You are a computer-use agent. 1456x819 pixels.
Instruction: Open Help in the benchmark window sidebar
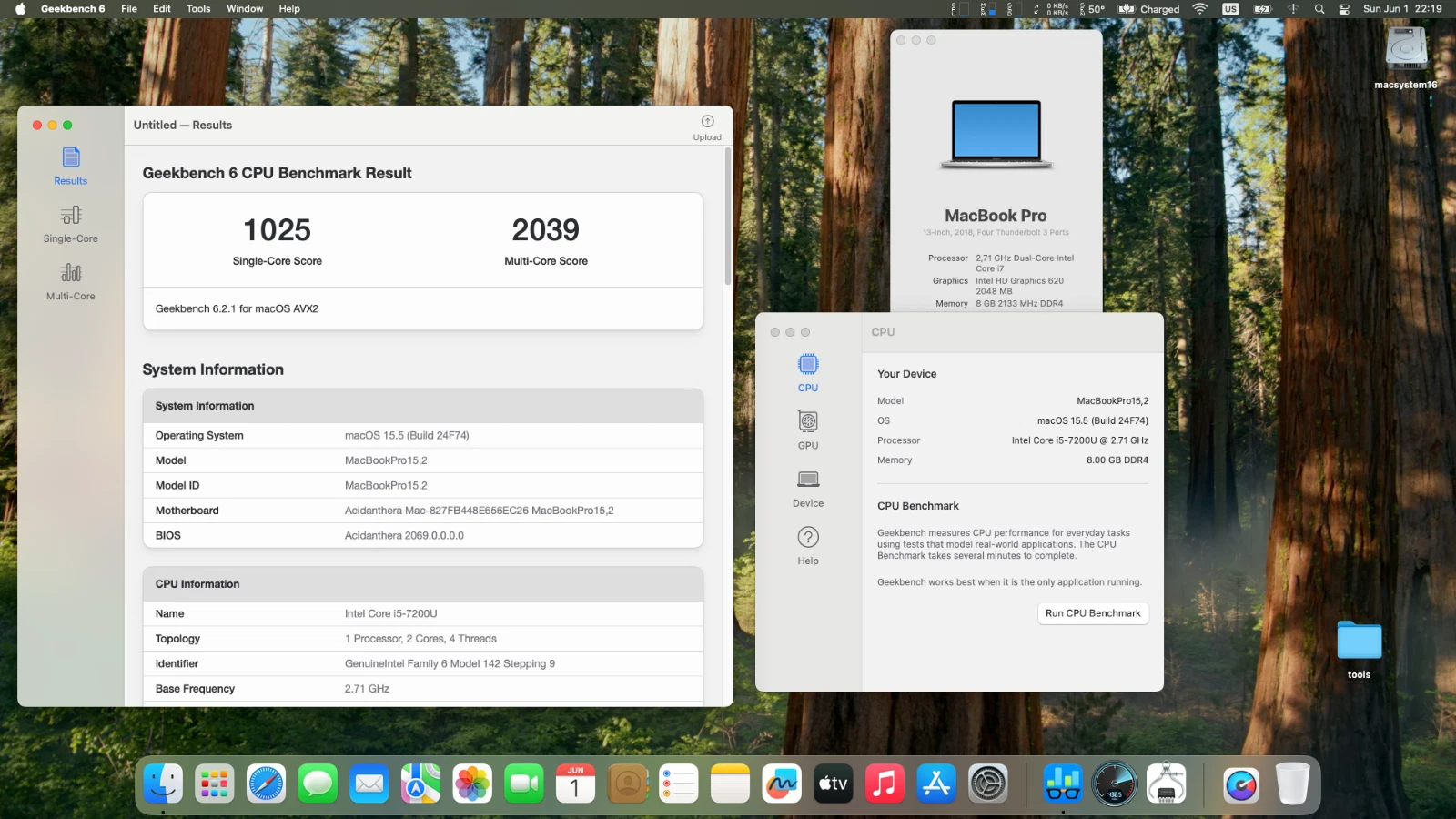tap(808, 546)
